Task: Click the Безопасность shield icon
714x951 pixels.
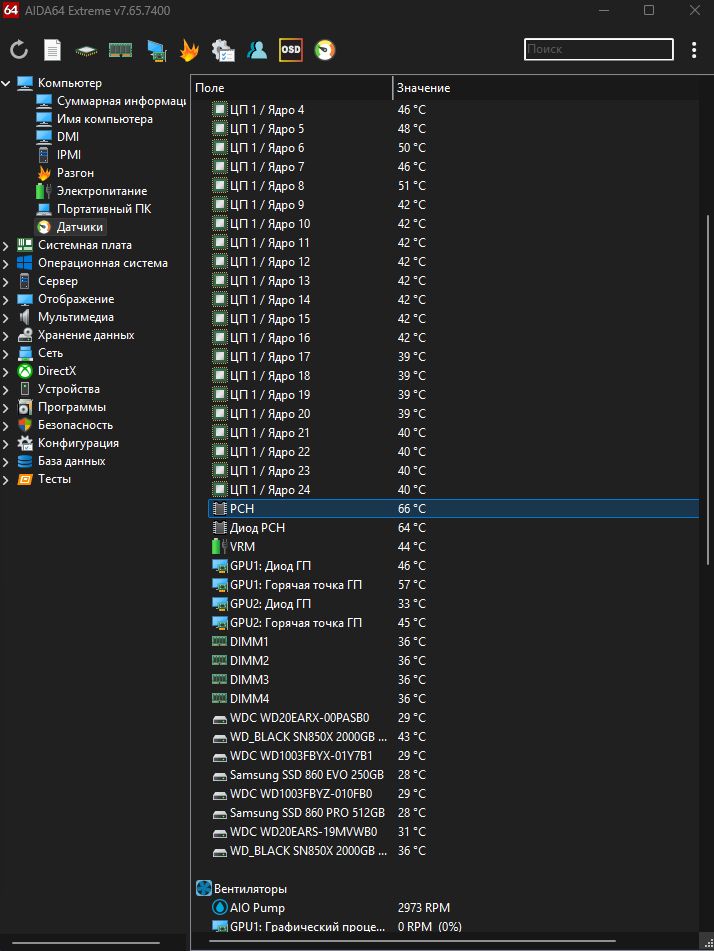Action: (25, 425)
